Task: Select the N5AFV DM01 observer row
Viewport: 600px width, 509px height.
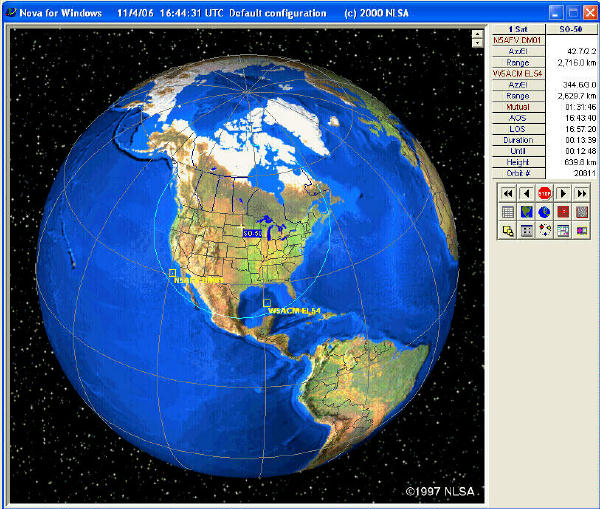Action: click(x=518, y=40)
